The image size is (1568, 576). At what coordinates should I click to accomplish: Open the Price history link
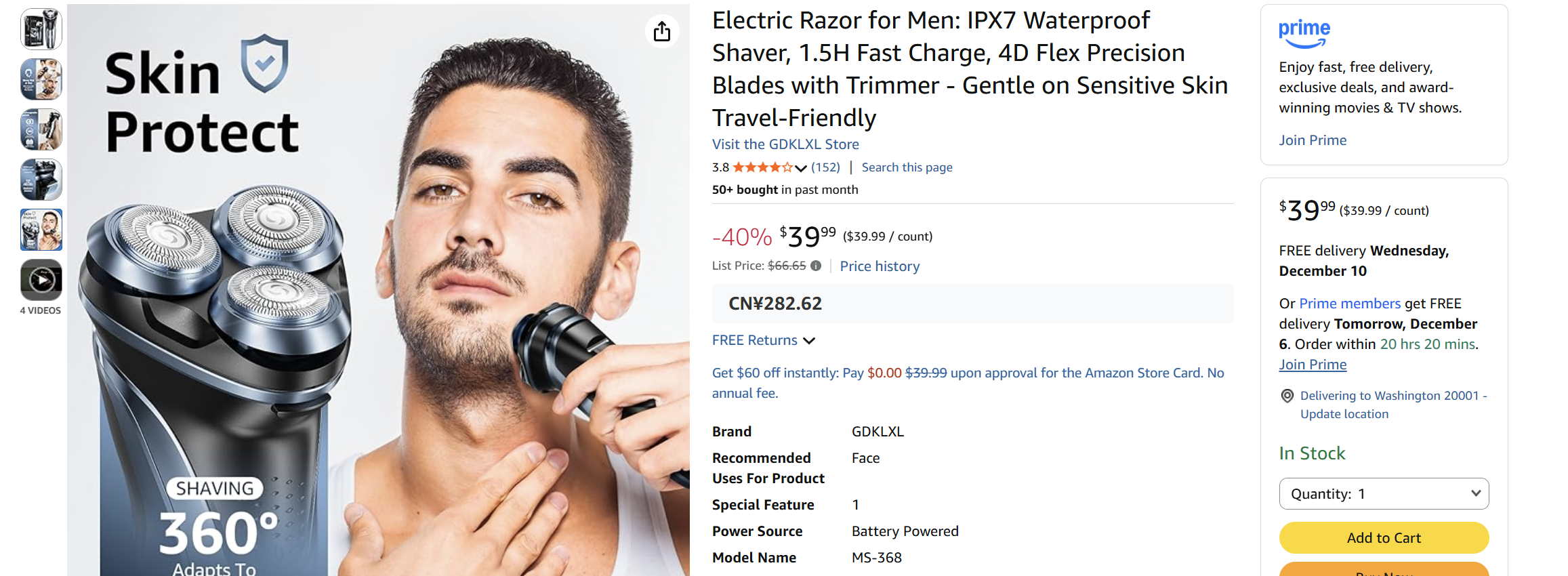880,266
